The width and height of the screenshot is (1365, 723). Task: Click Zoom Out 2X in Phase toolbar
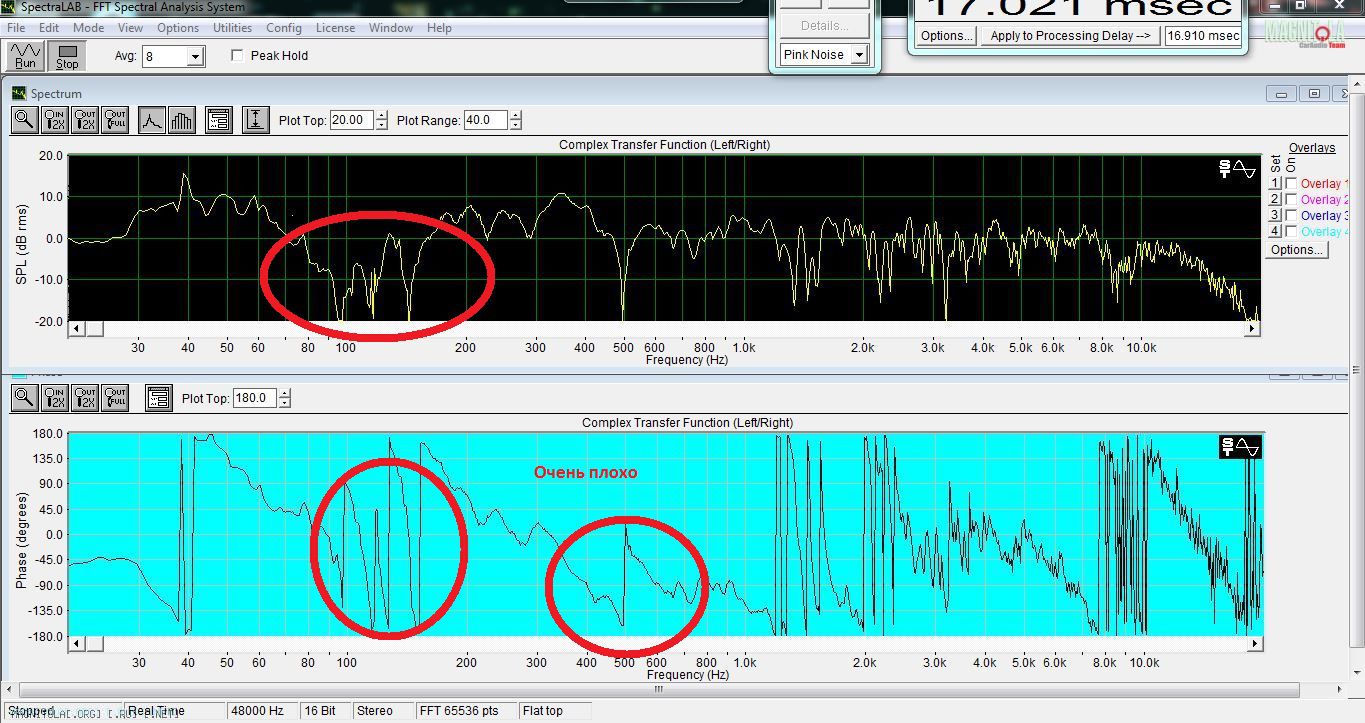coord(85,398)
